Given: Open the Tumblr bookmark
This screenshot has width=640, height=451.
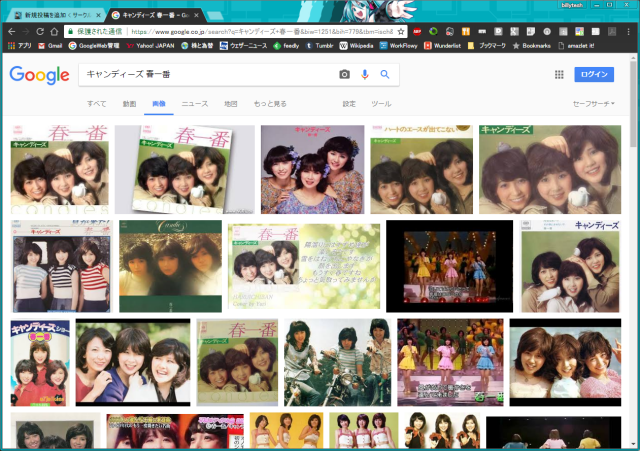Looking at the screenshot, I should pos(320,46).
